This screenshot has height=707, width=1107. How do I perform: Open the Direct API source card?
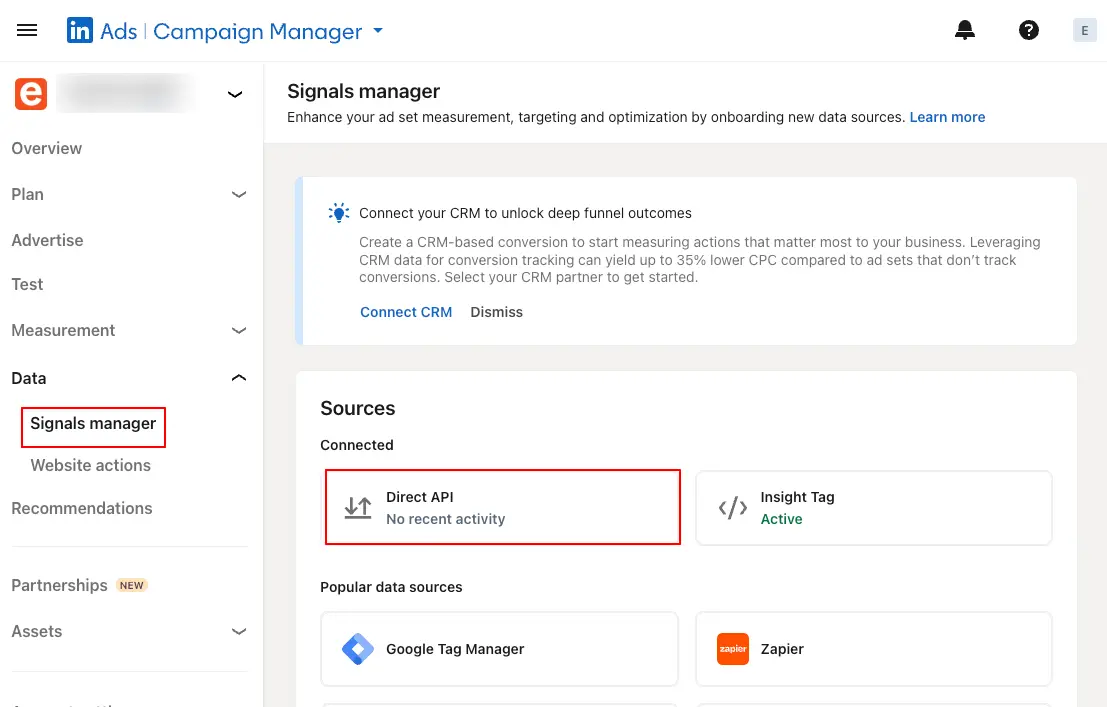point(502,508)
